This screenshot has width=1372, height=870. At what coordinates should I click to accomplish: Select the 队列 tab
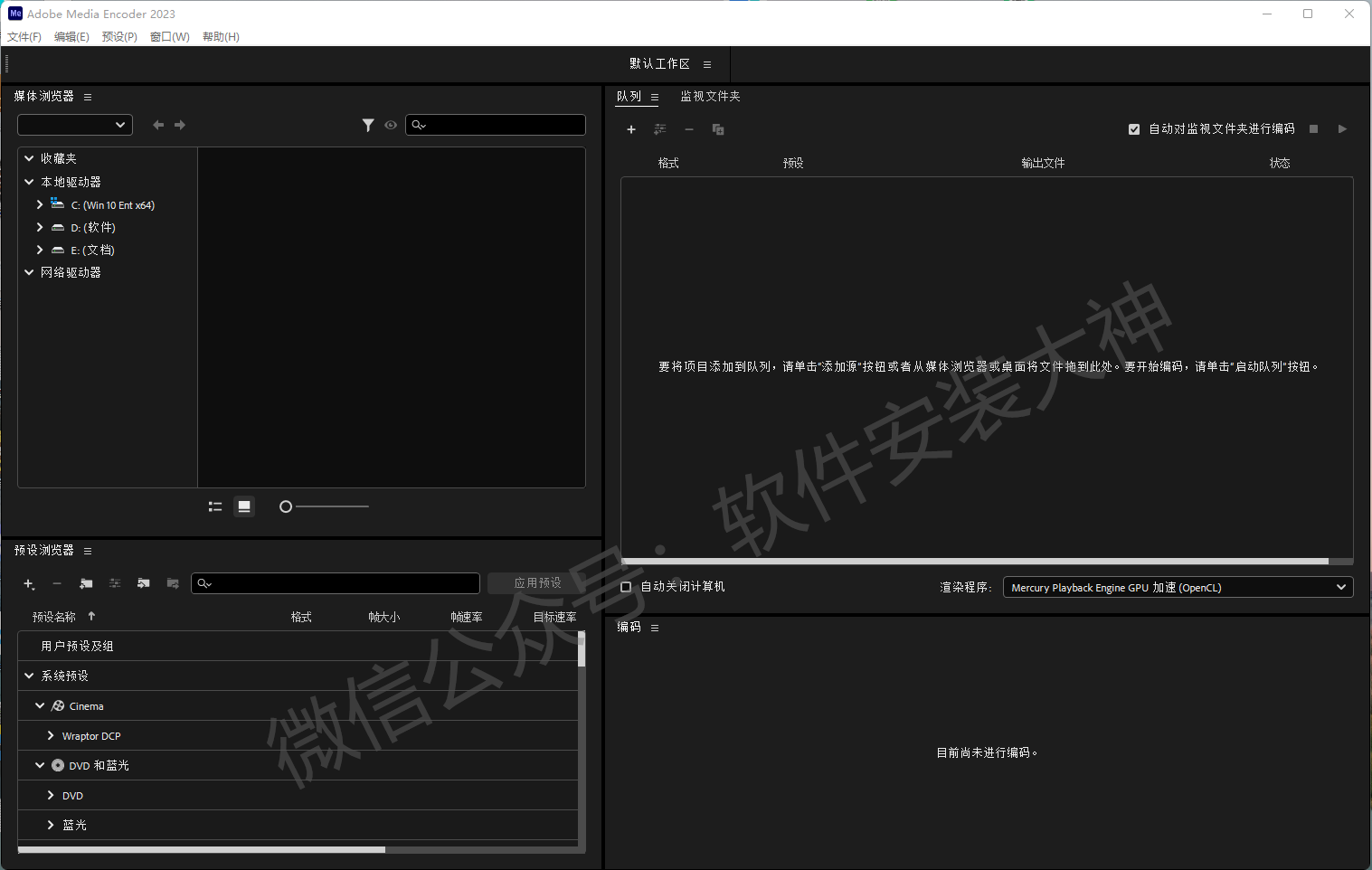pos(629,96)
